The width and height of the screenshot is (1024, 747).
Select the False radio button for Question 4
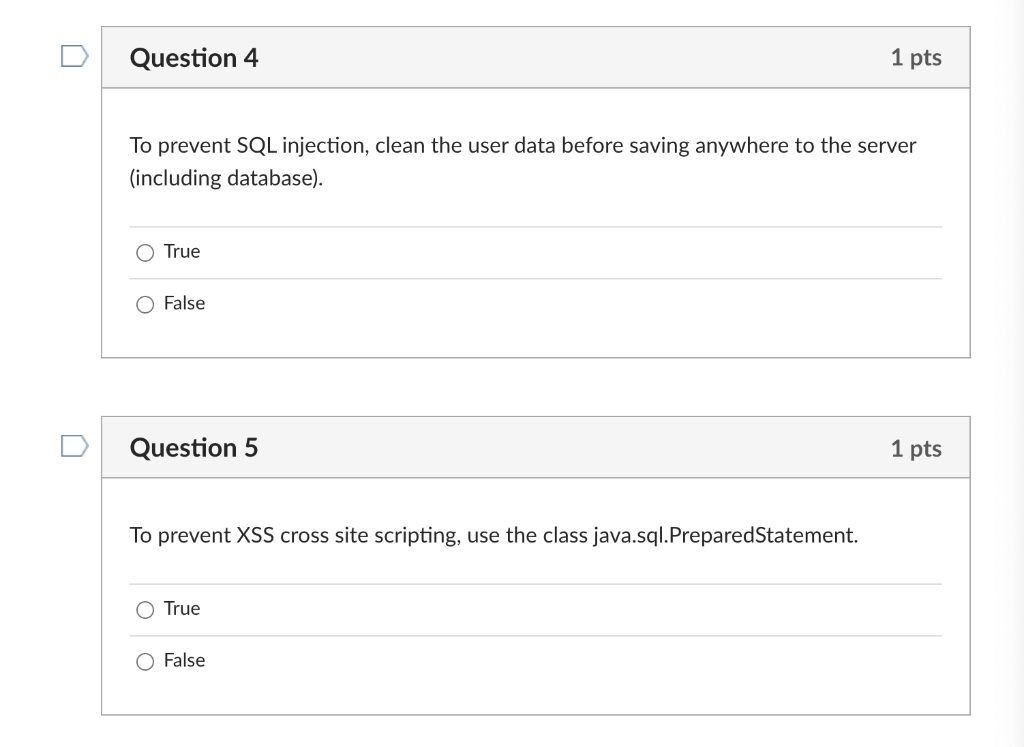(x=146, y=304)
